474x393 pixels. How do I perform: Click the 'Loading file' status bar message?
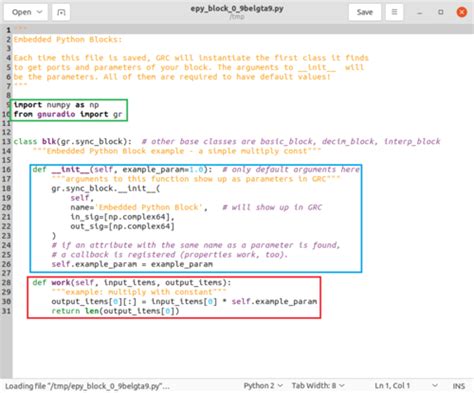pos(87,386)
